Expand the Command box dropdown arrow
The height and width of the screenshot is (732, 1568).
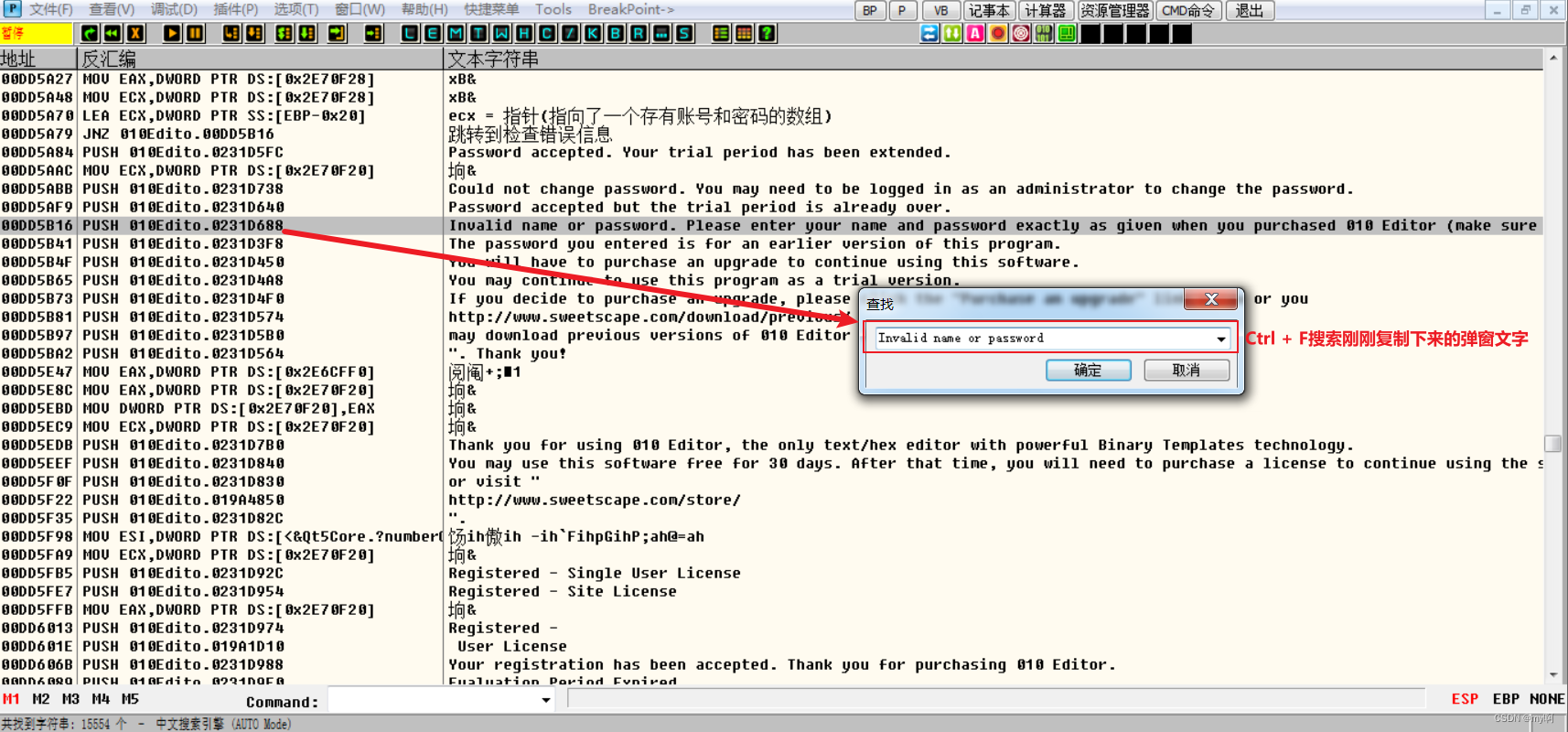tap(546, 701)
